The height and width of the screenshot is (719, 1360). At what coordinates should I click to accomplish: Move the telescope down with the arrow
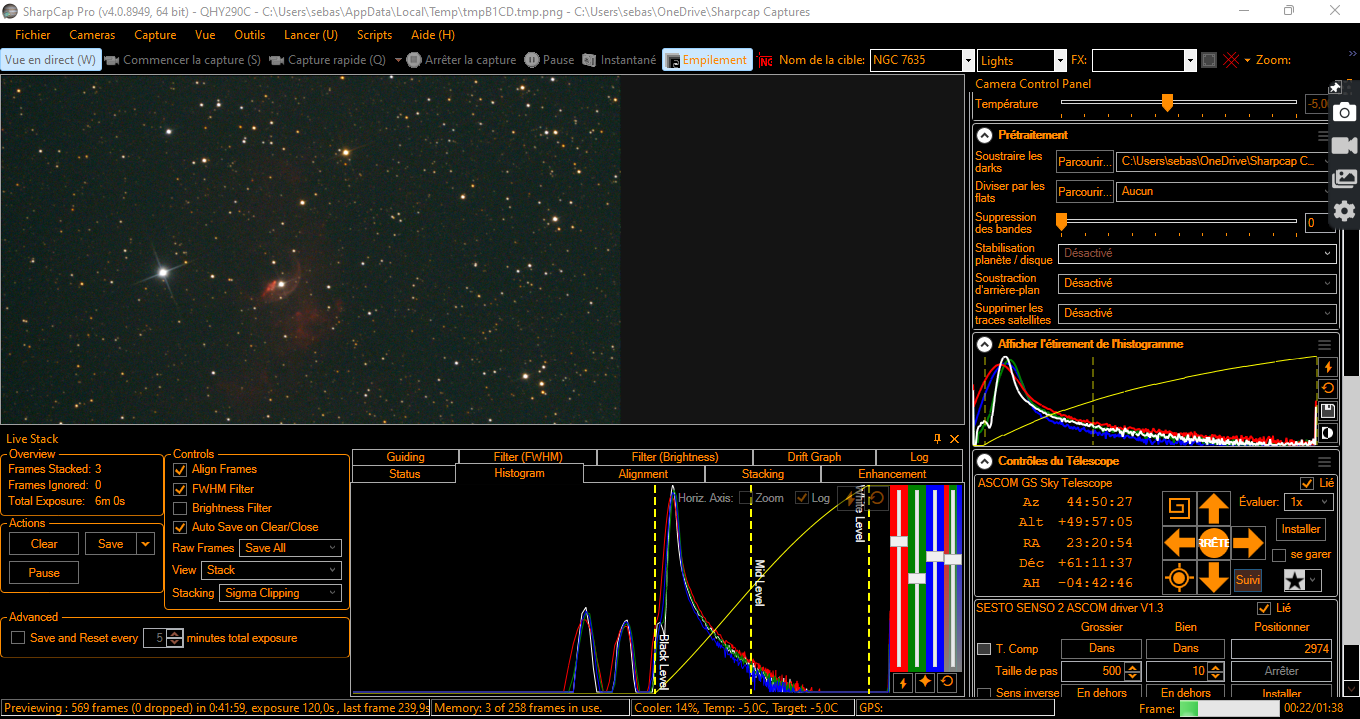tap(1213, 578)
